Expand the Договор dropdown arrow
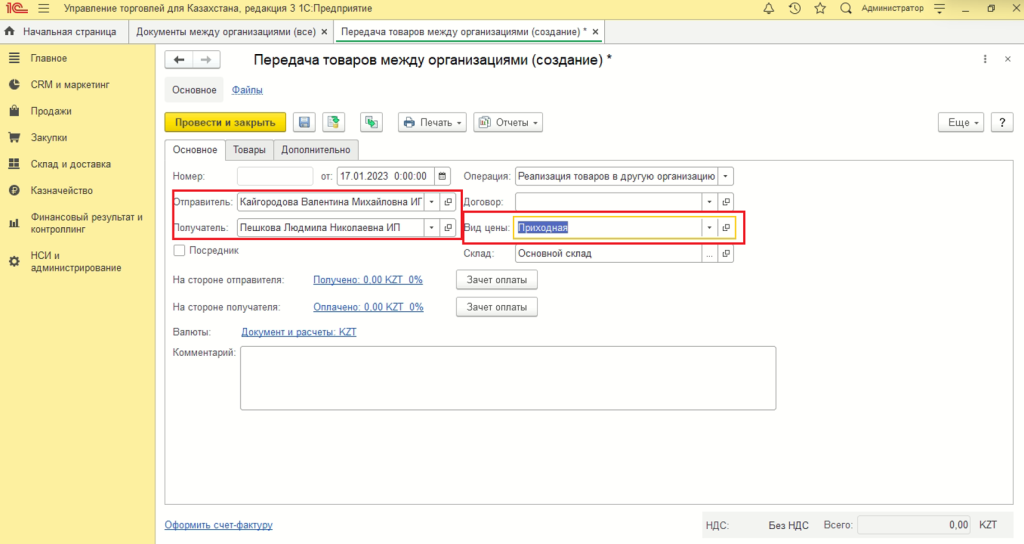 click(709, 202)
